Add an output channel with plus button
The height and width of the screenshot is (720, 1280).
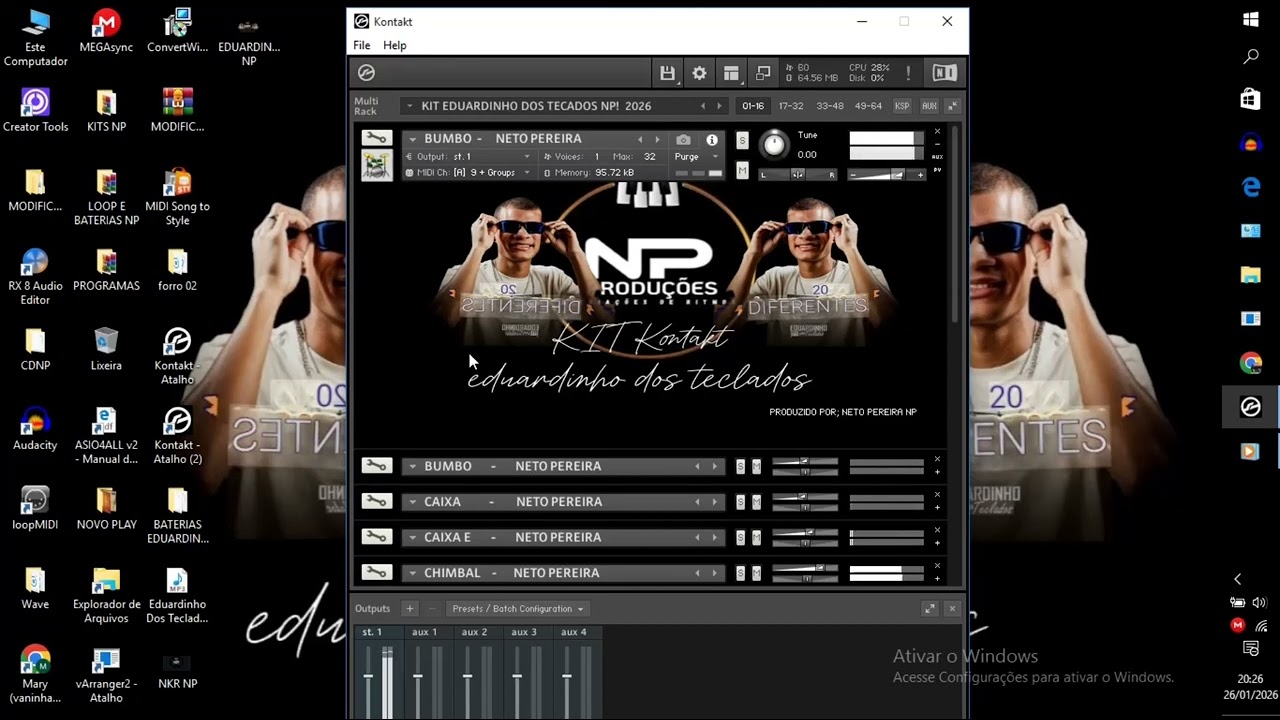click(x=409, y=608)
